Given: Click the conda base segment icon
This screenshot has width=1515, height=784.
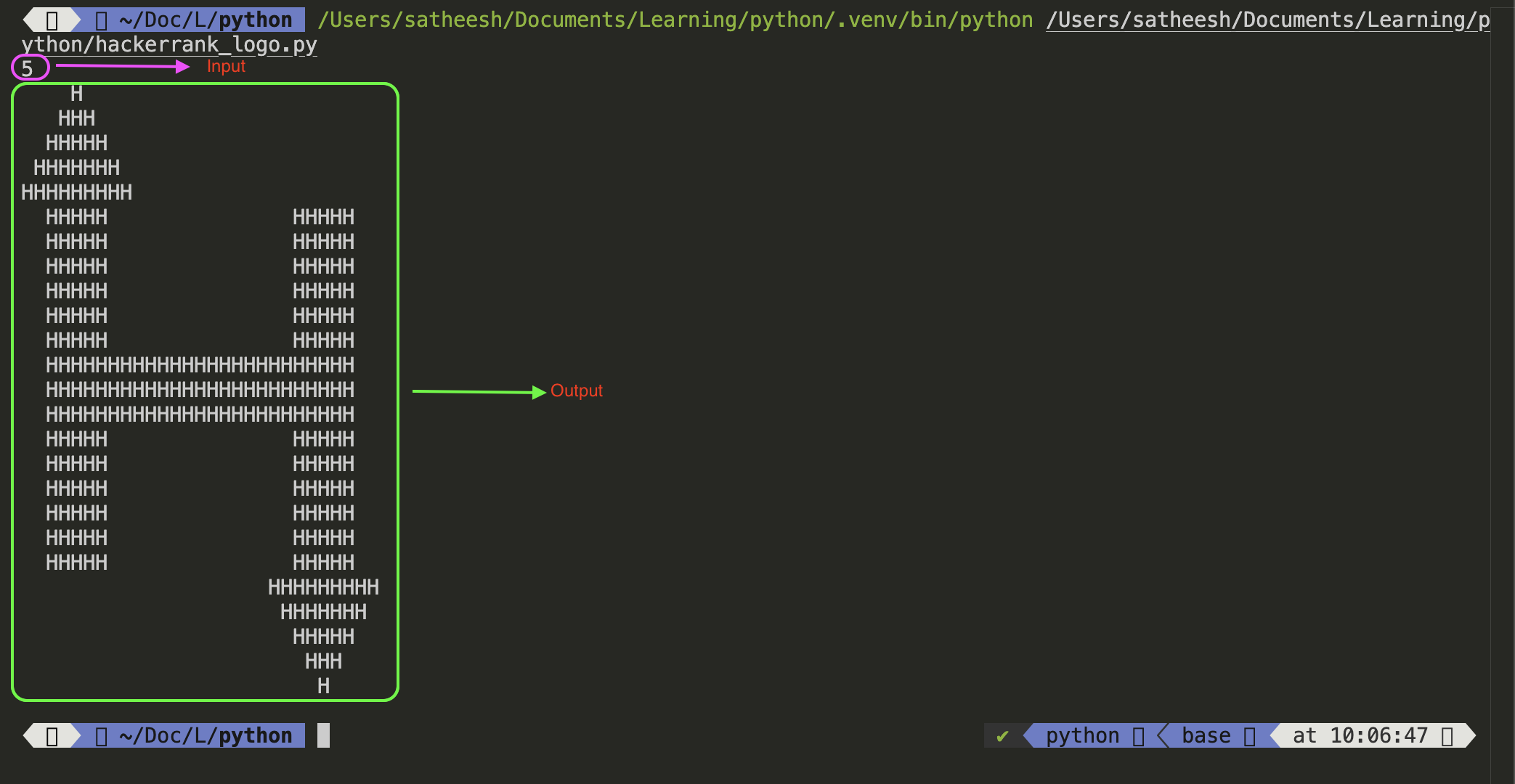Looking at the screenshot, I should pyautogui.click(x=1249, y=736).
